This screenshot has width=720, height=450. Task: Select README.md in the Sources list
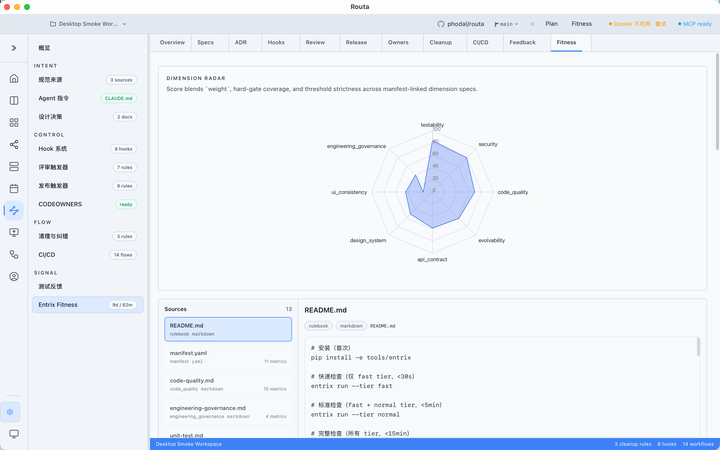tap(228, 329)
